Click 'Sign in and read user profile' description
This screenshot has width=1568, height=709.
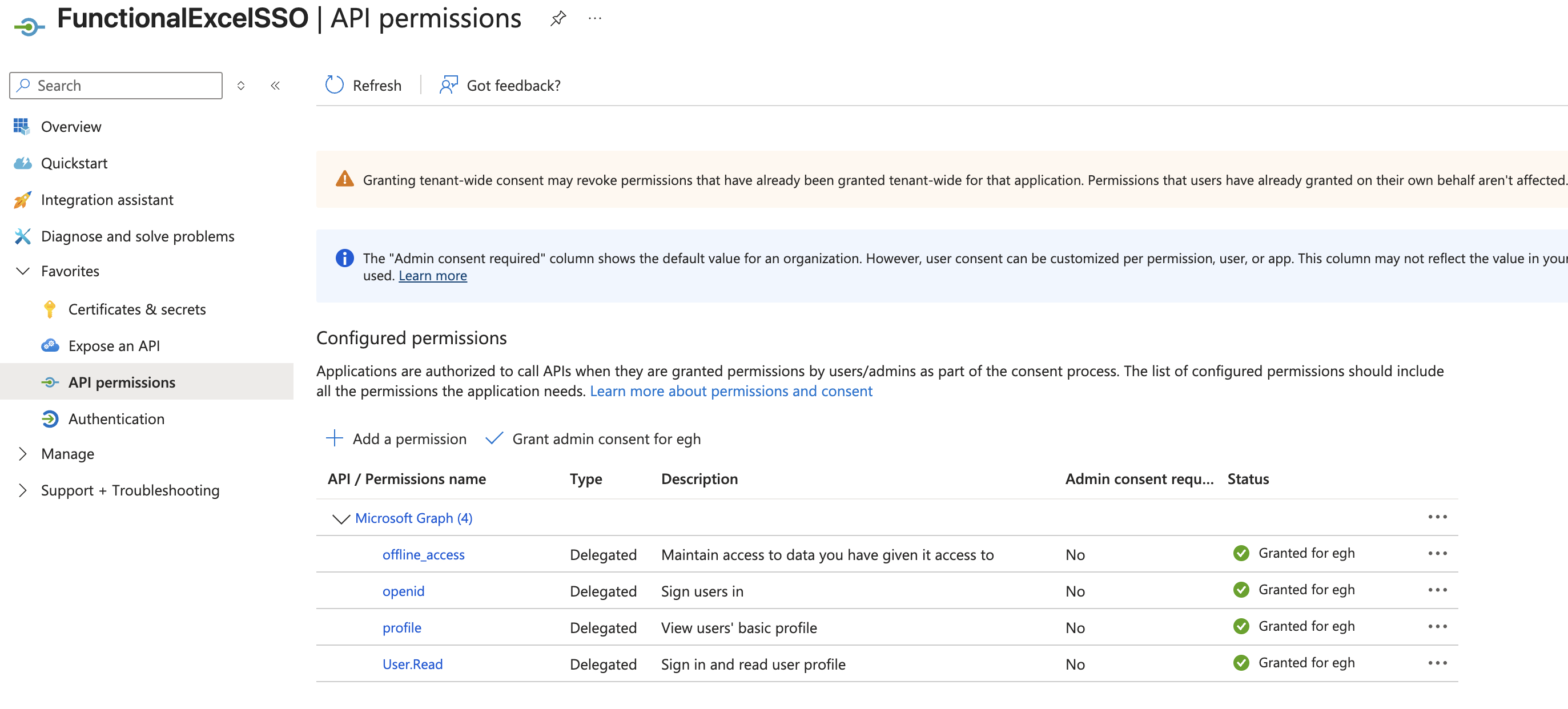(x=753, y=664)
